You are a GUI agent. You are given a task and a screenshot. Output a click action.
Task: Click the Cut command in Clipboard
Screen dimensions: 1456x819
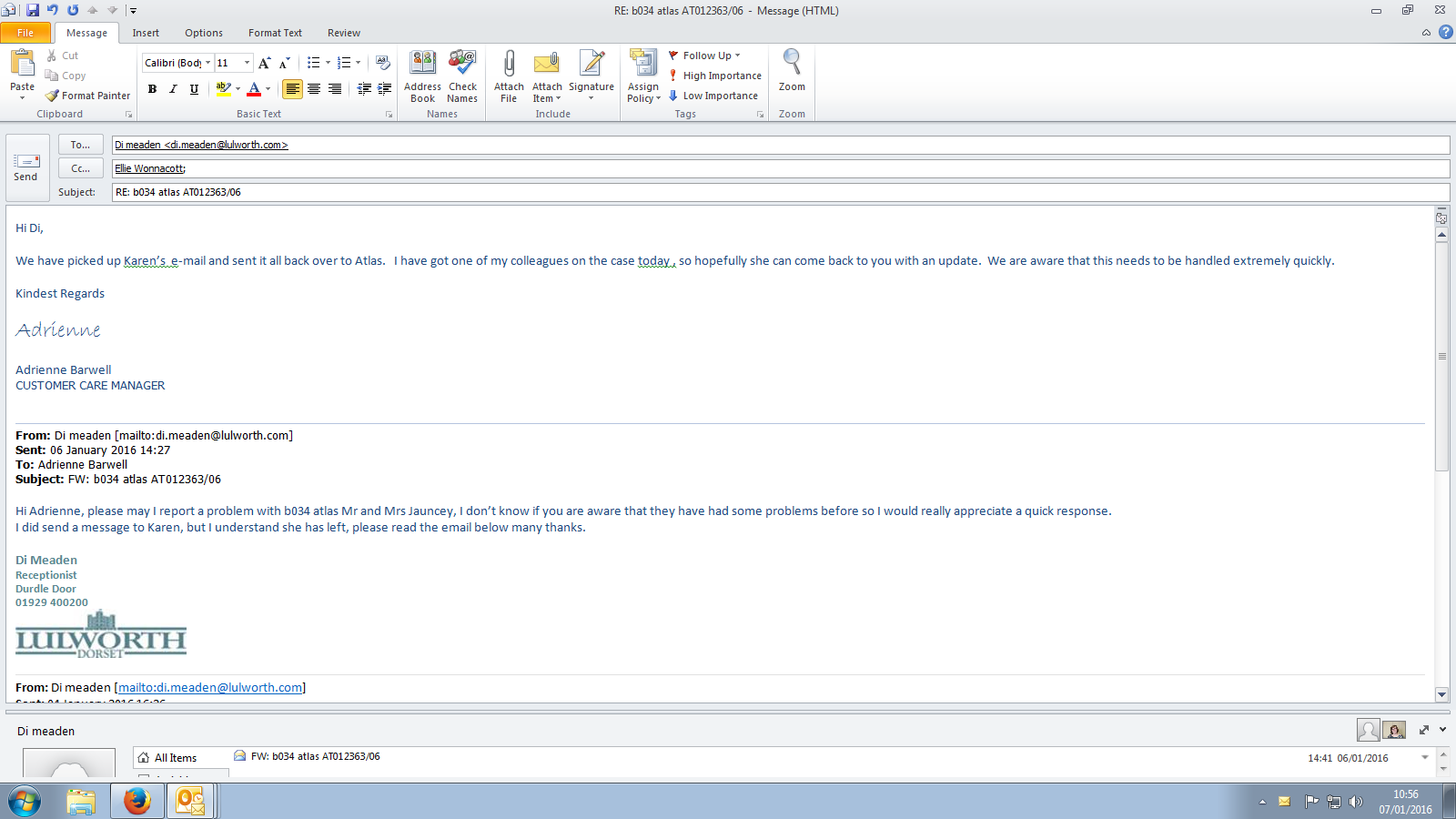tap(63, 56)
